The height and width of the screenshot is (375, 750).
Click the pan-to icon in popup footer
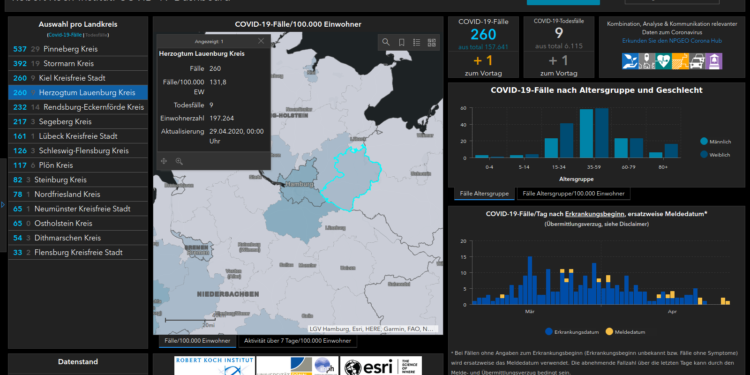164,161
